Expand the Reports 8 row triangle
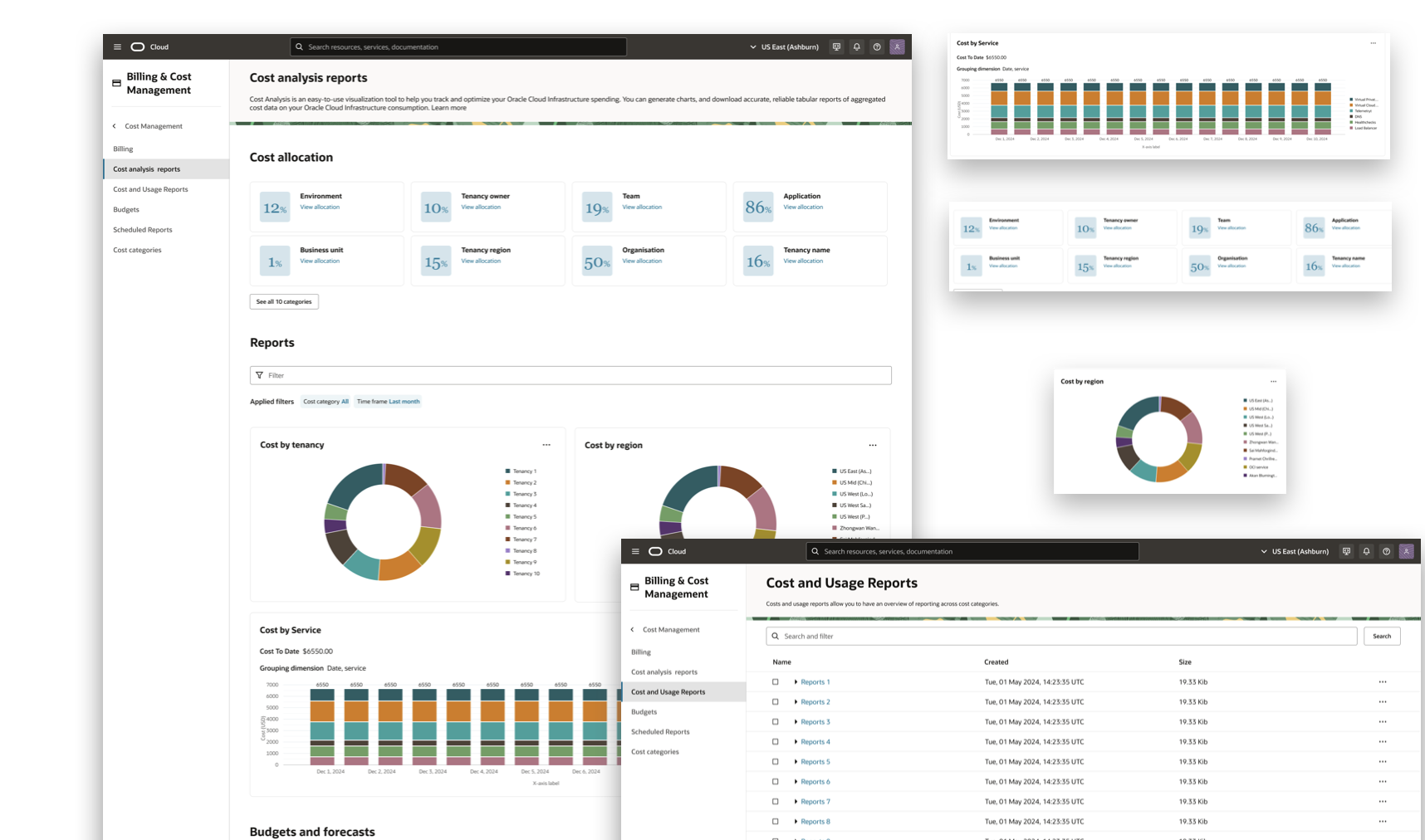 (796, 821)
